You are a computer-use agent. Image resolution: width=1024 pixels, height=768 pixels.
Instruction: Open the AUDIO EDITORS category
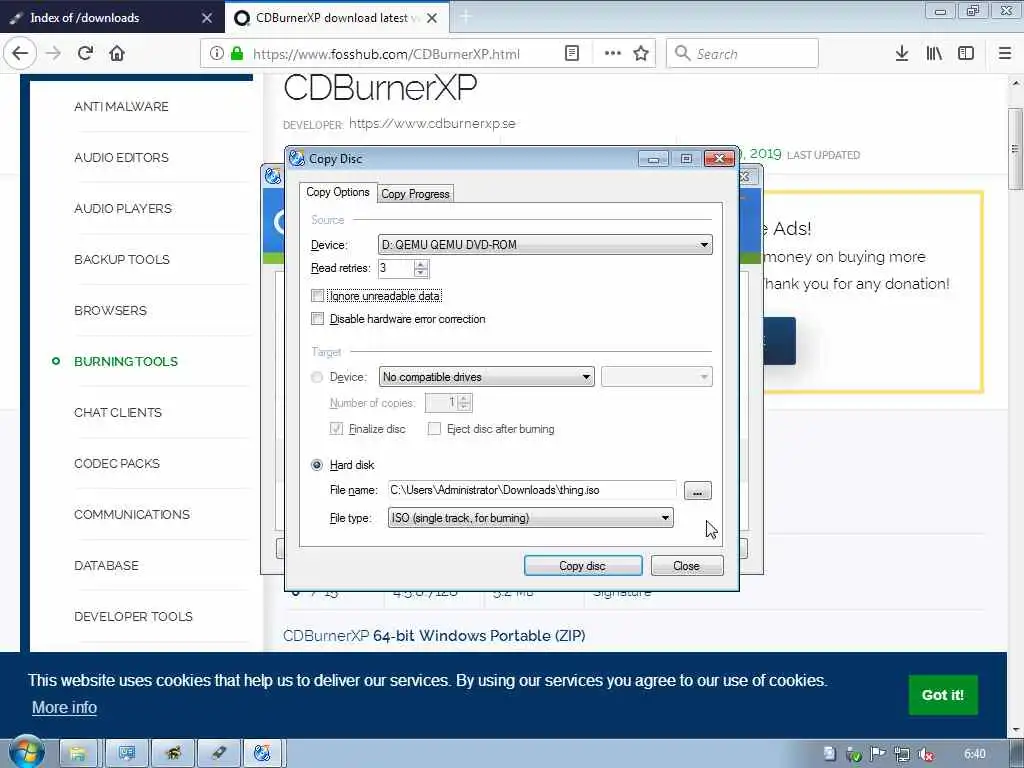pos(121,157)
